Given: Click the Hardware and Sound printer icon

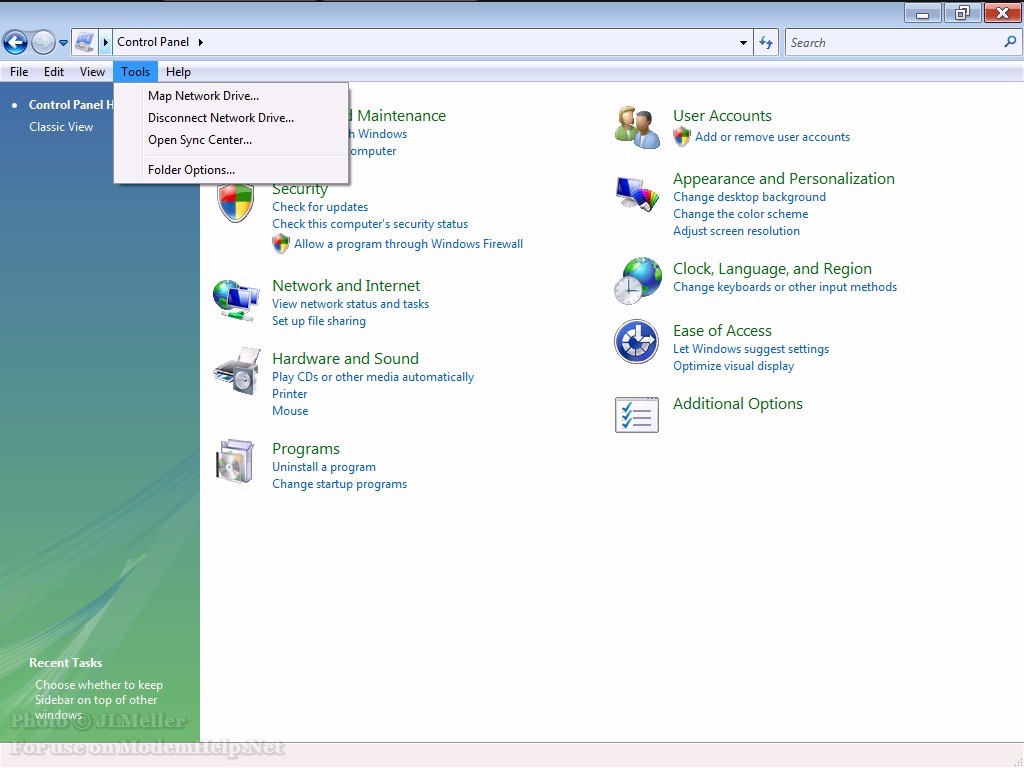Looking at the screenshot, I should click(236, 372).
